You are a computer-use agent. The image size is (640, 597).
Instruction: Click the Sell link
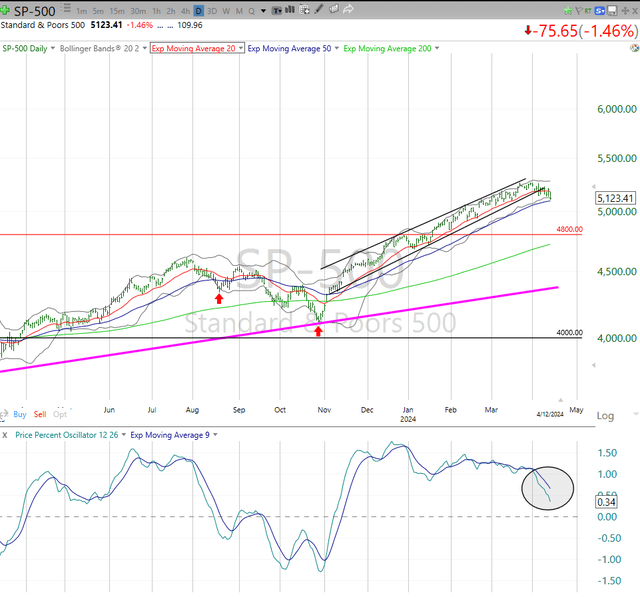[x=40, y=414]
